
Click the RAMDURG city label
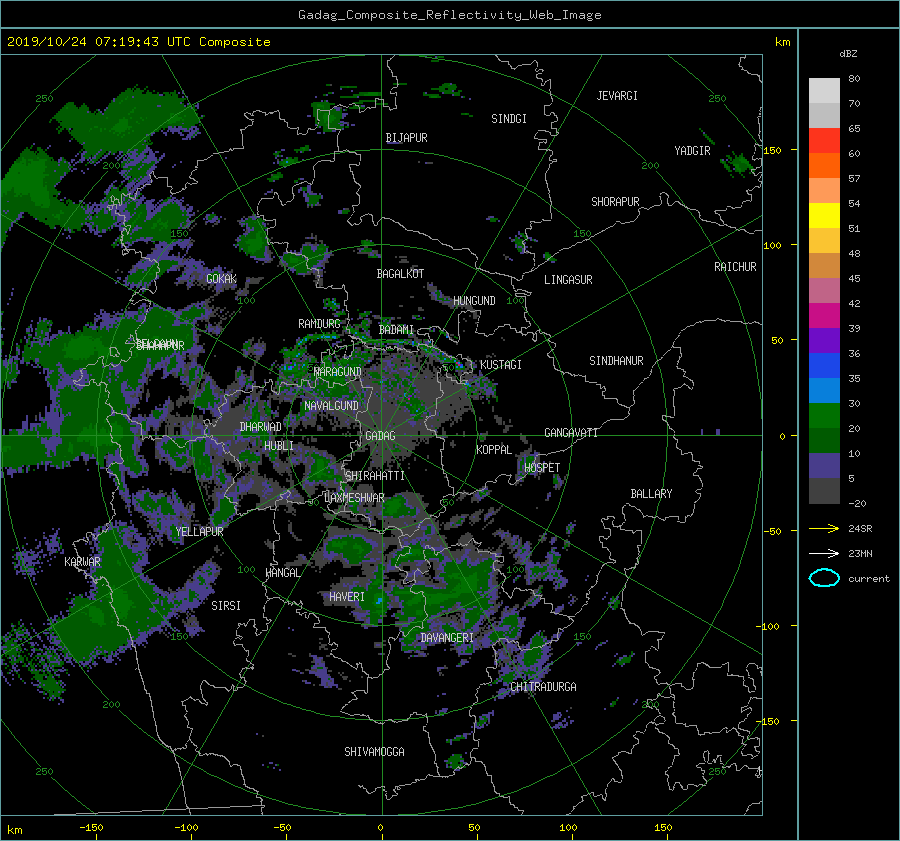click(x=319, y=324)
